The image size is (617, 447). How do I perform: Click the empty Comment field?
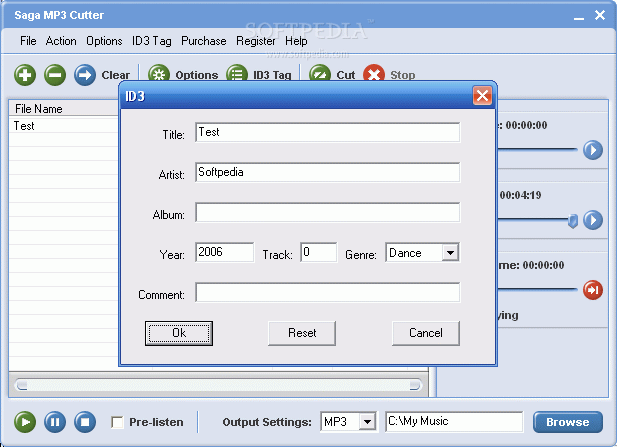click(x=327, y=292)
